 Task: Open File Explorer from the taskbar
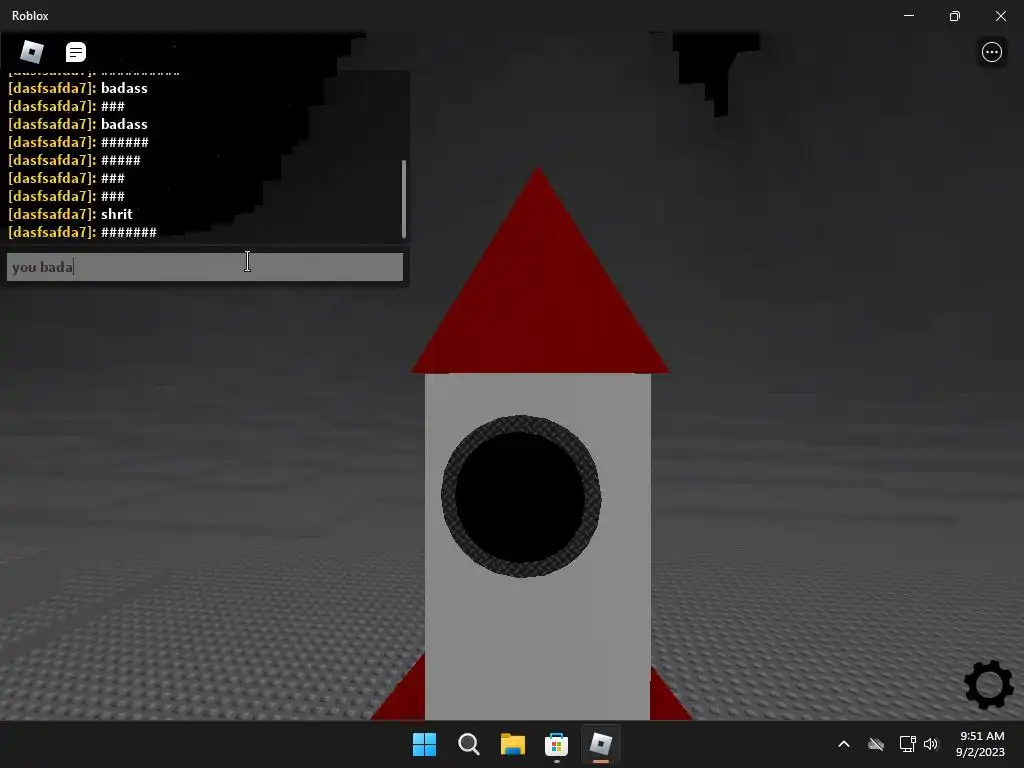point(513,744)
